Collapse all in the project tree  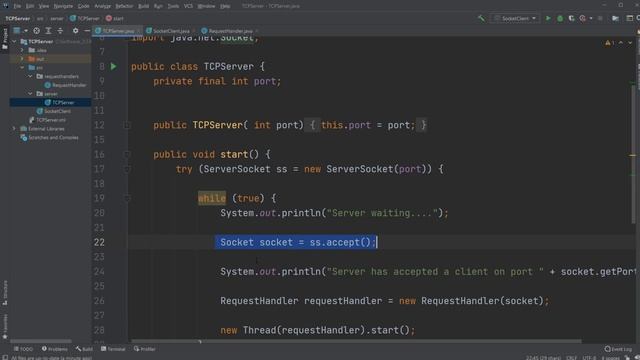click(60, 31)
